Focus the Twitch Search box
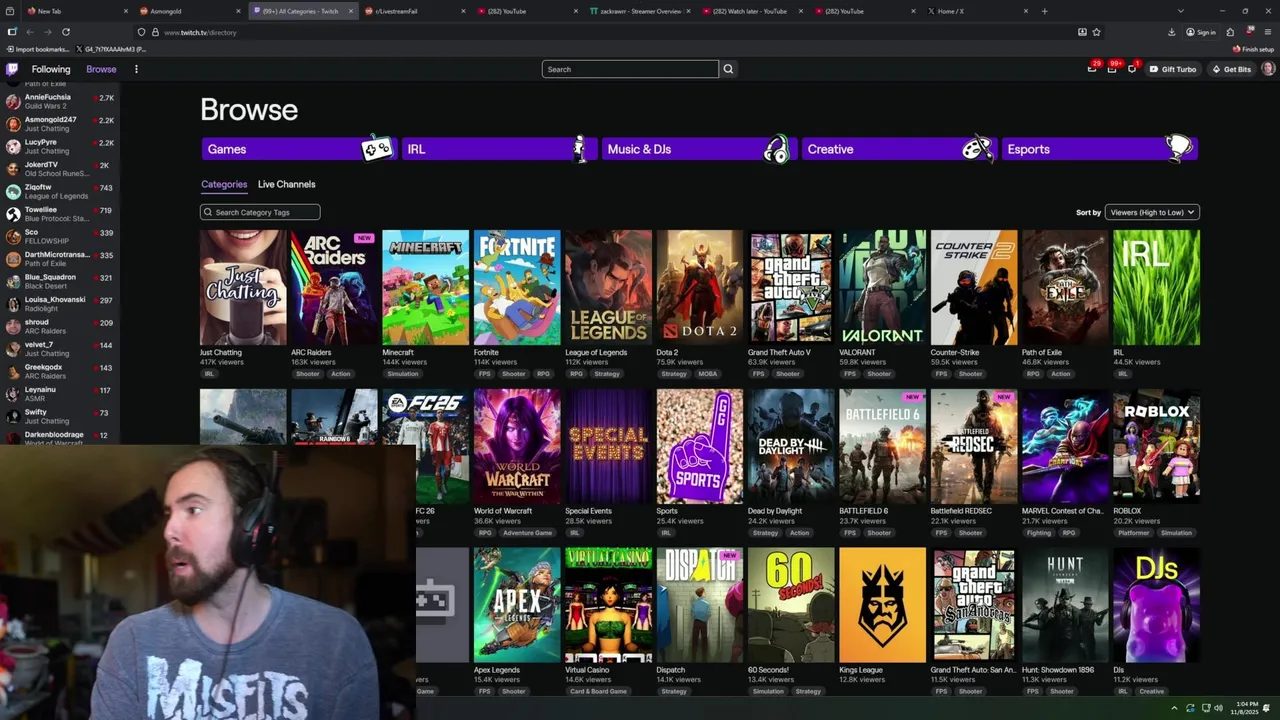This screenshot has width=1280, height=720. click(630, 69)
